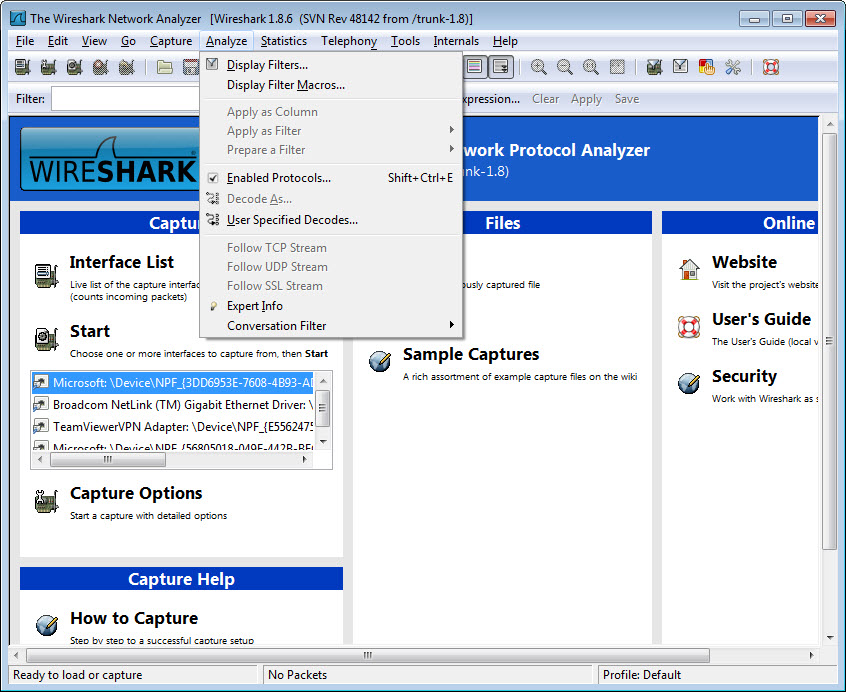
Task: Click the colorize packet list toolbar icon
Action: click(x=475, y=67)
